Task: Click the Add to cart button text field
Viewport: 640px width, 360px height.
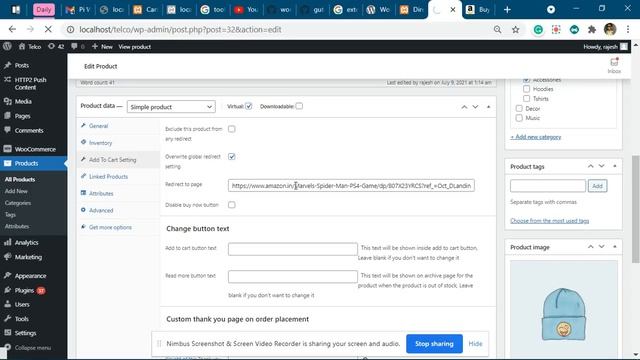Action: click(293, 249)
